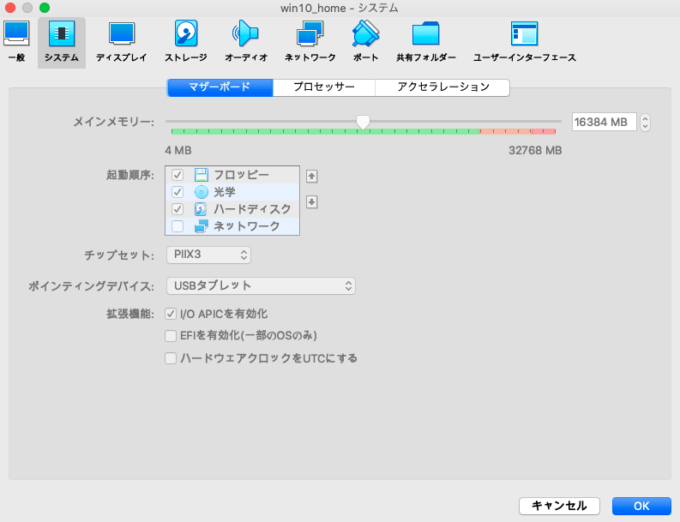Uncheck the ハードディスク boot checkbox
The width and height of the screenshot is (680, 522).
(177, 209)
